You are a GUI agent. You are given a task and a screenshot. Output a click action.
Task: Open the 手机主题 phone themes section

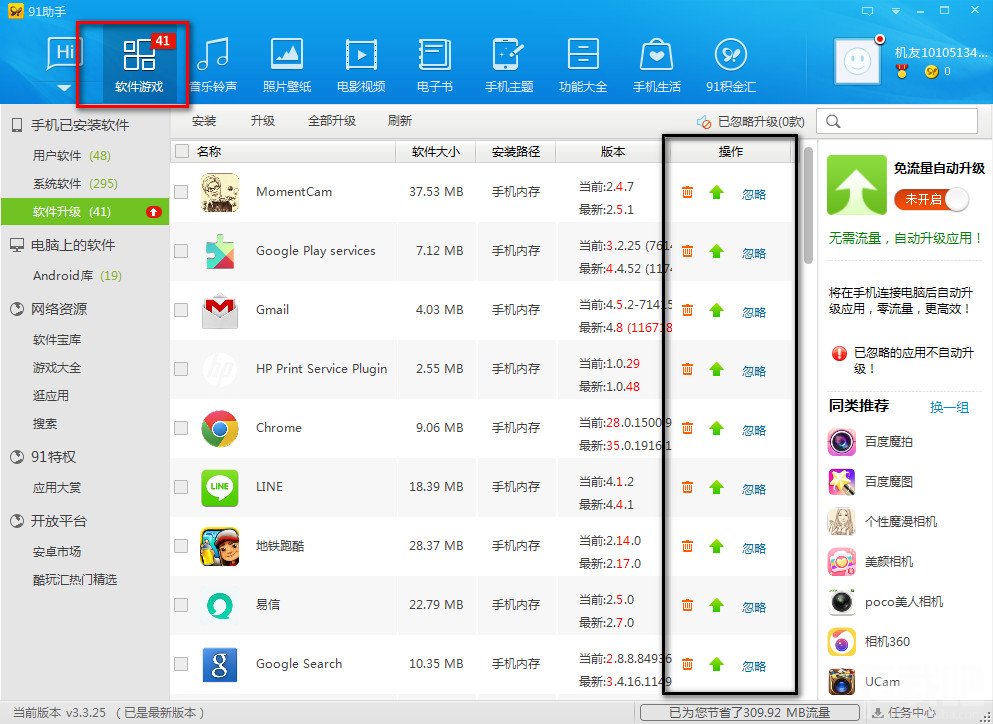[x=509, y=65]
